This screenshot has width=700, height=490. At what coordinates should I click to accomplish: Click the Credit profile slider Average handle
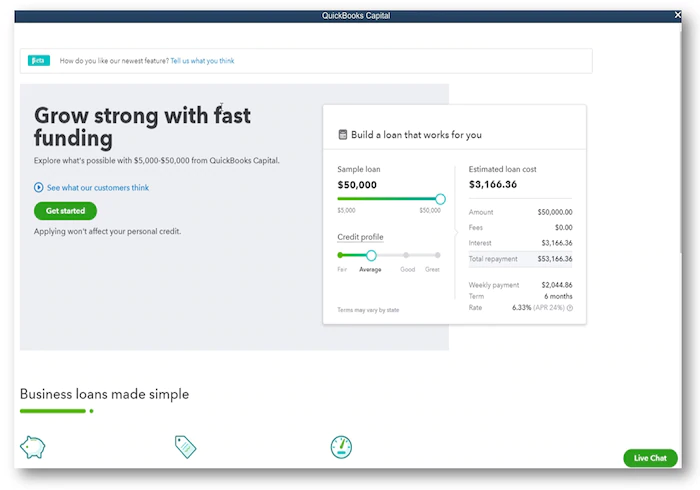(x=371, y=255)
